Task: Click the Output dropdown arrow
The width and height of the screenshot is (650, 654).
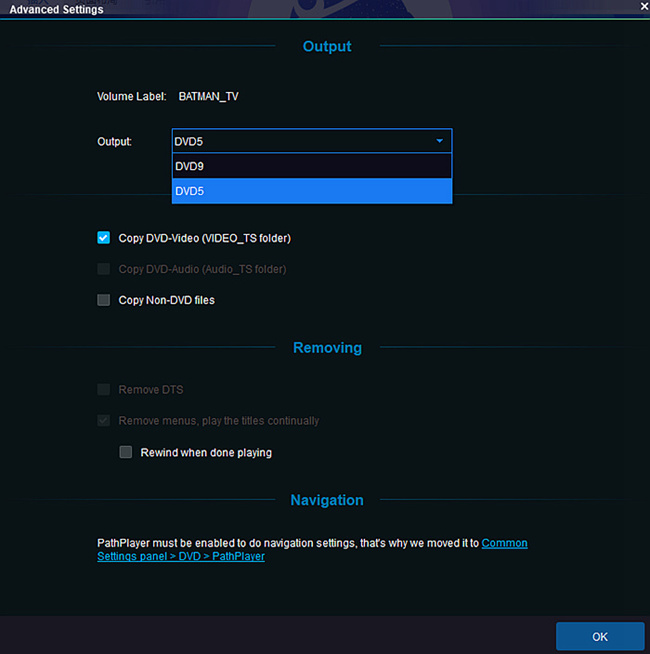Action: 439,141
